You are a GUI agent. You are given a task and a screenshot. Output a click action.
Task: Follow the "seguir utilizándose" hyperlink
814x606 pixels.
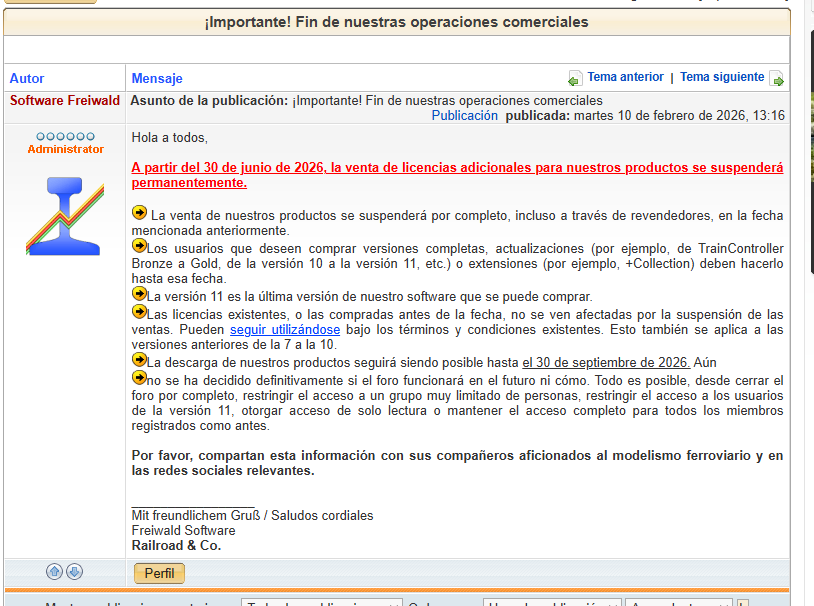284,329
